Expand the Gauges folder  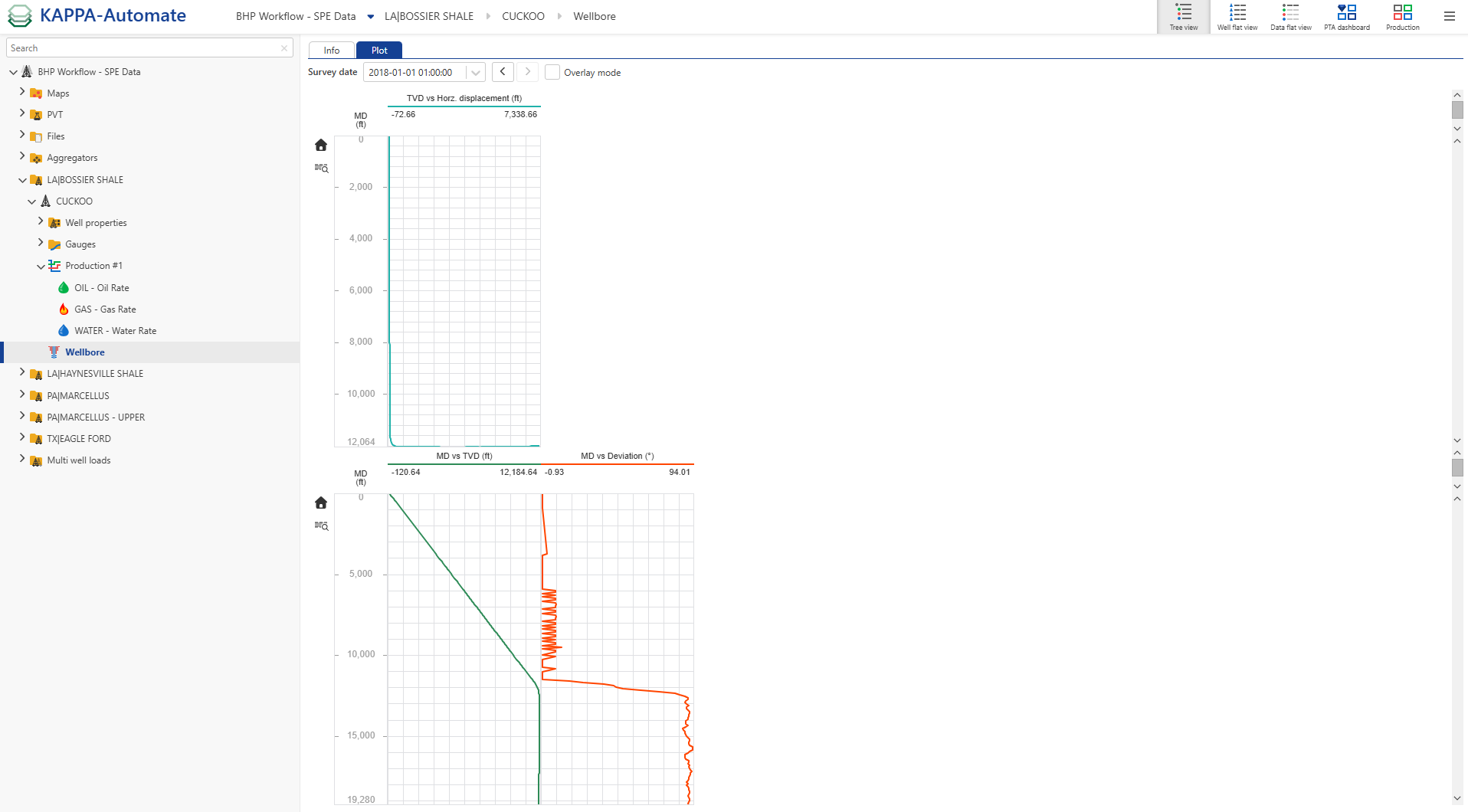(41, 244)
